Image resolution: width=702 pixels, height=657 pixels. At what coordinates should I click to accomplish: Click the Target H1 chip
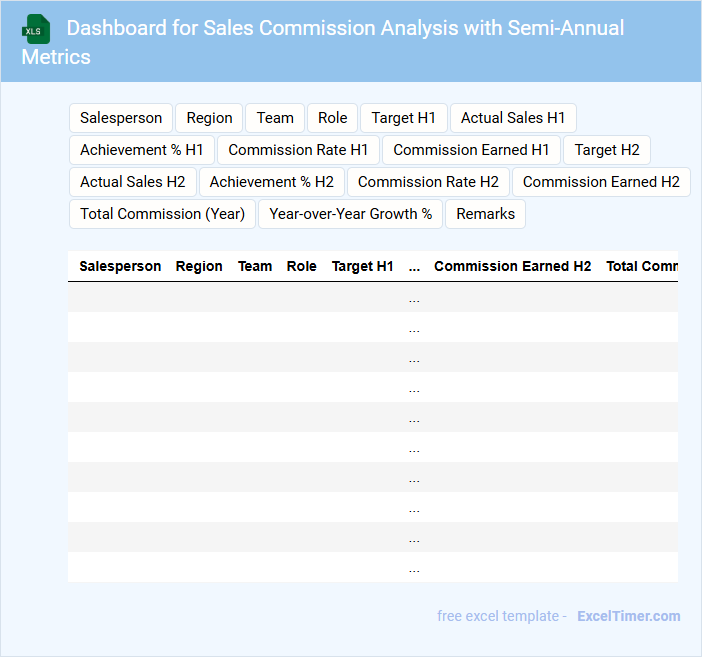pyautogui.click(x=404, y=118)
